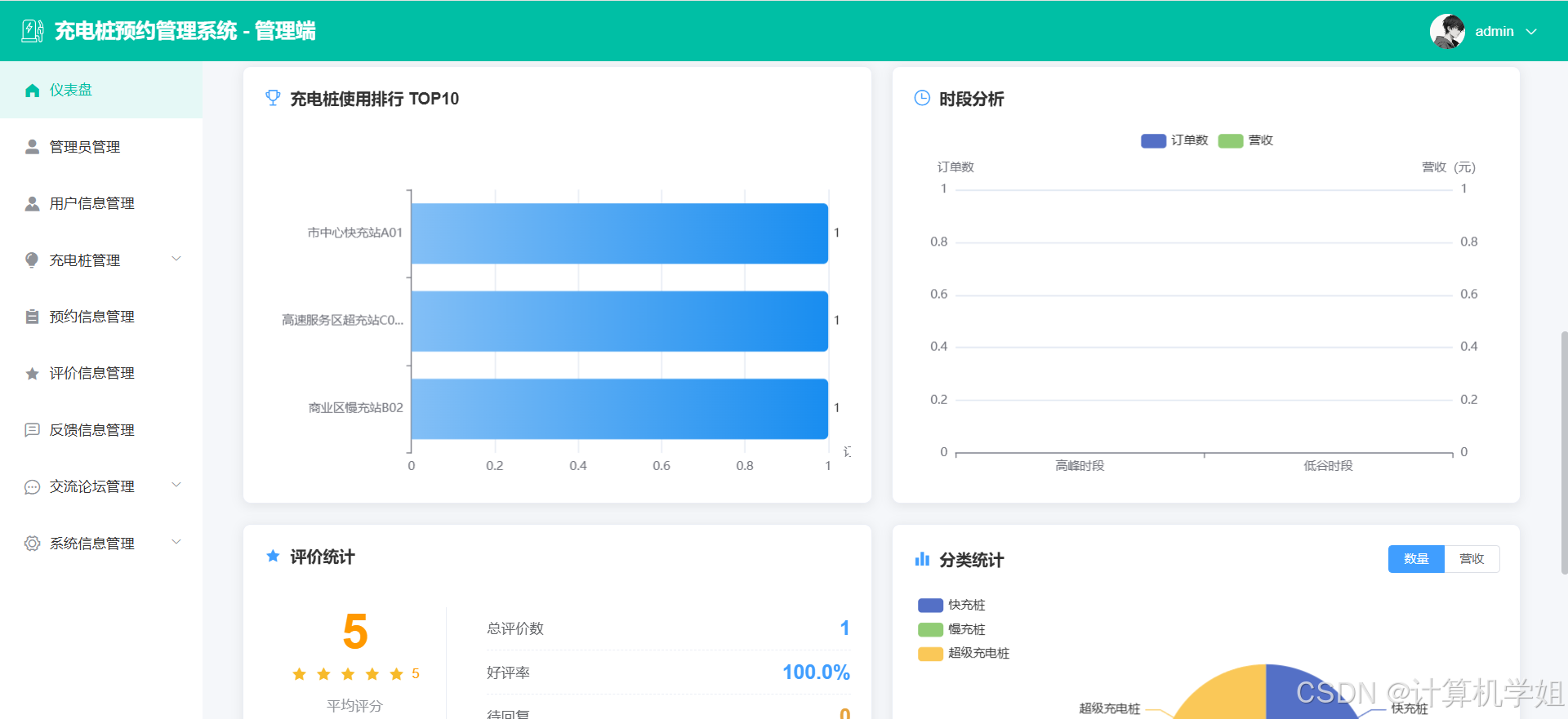Open the 仪表盘 menu item
Viewport: 1568px width, 719px height.
(101, 90)
